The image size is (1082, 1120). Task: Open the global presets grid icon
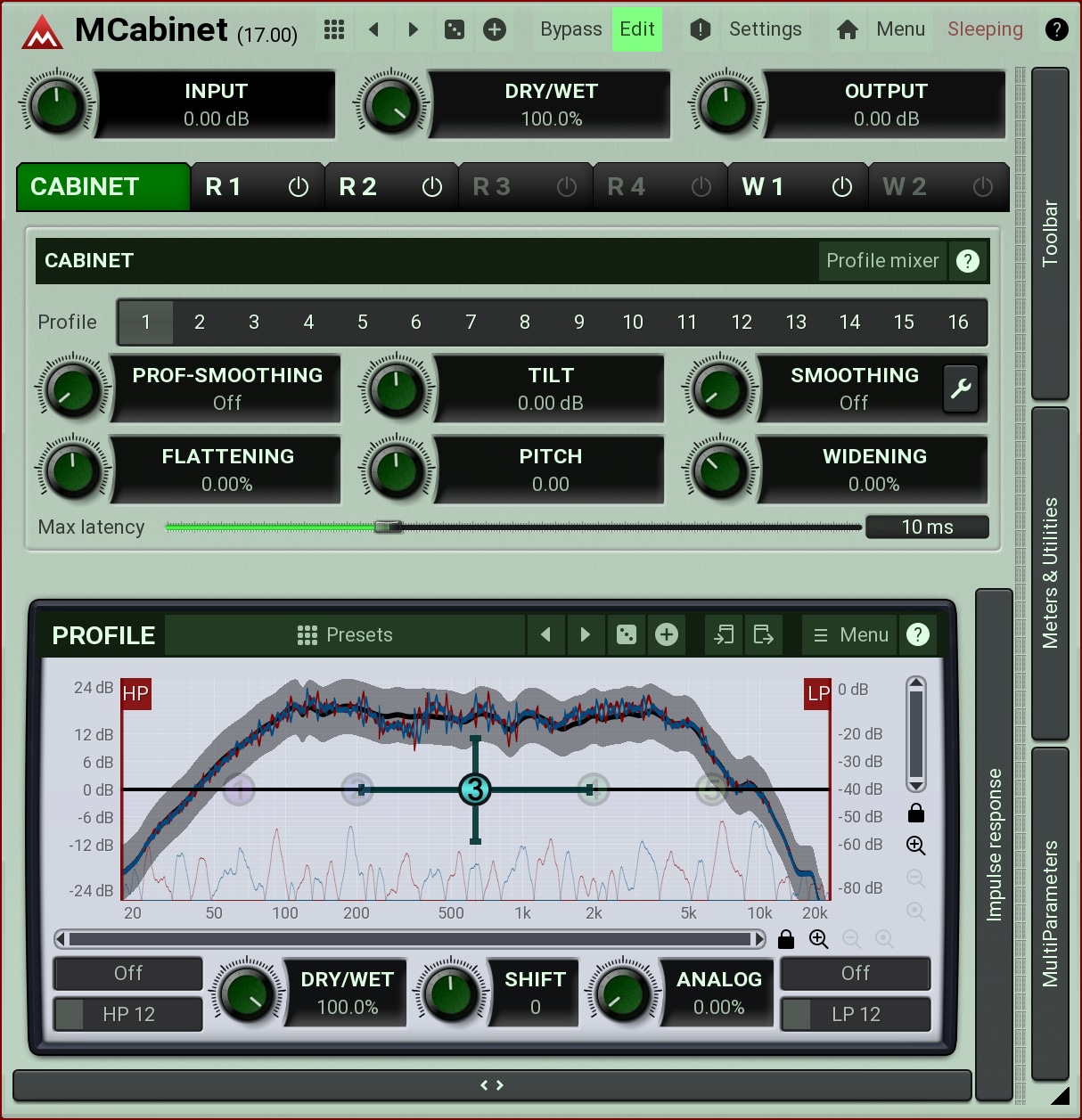[x=334, y=29]
